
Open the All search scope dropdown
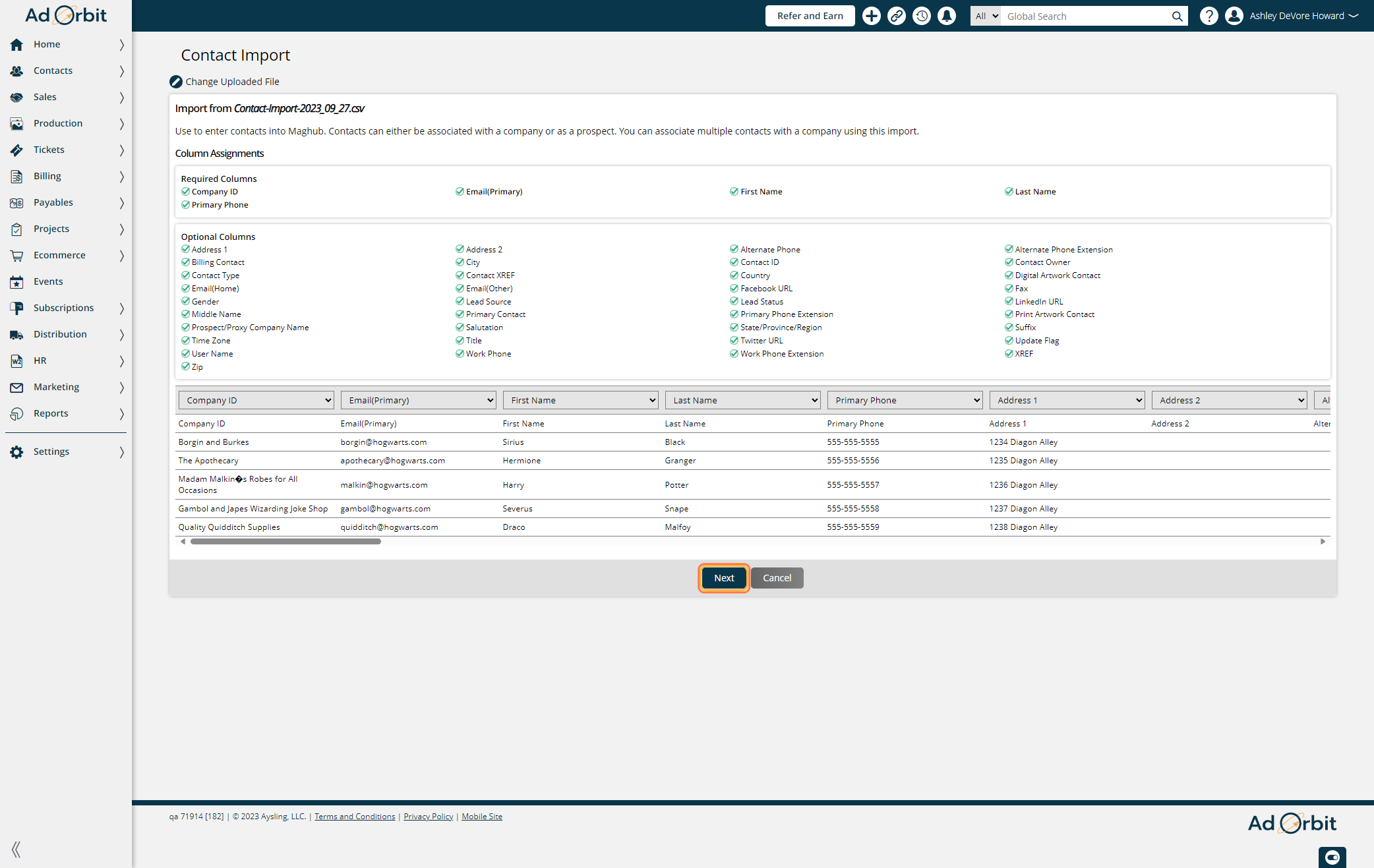[986, 16]
